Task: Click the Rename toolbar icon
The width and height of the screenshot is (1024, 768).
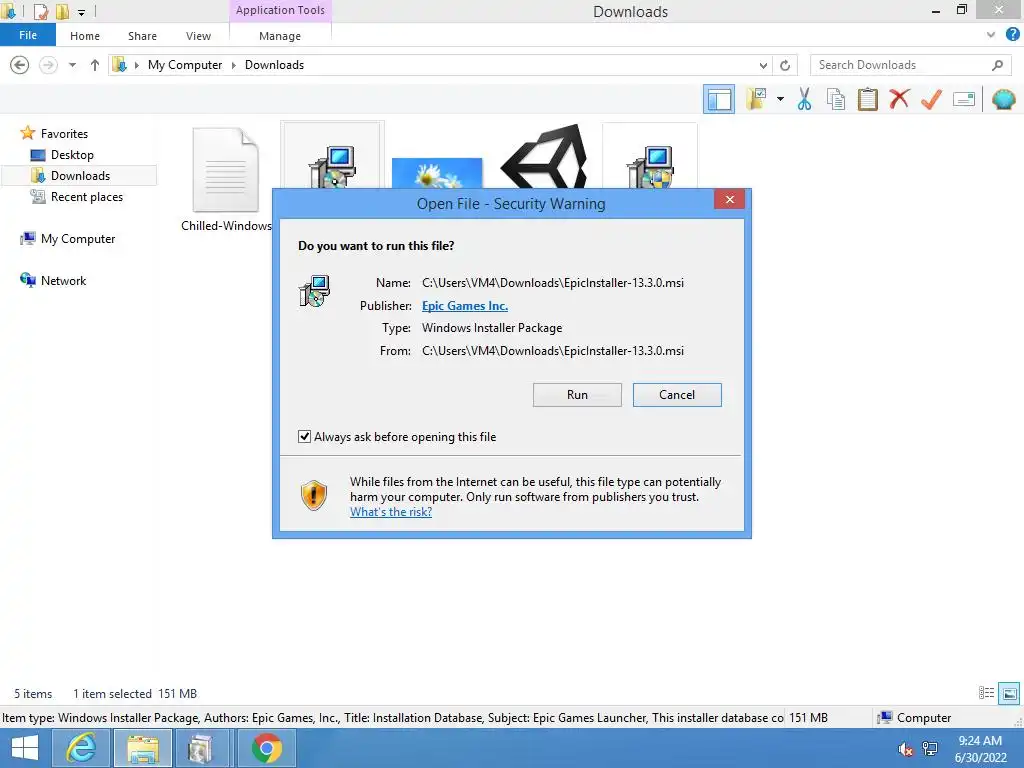Action: [964, 99]
